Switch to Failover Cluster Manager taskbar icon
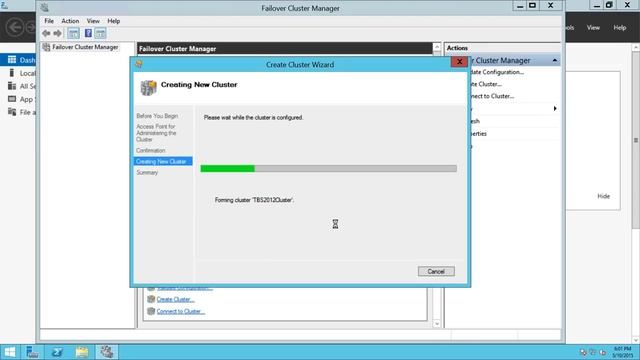This screenshot has width=640, height=360. click(x=107, y=352)
